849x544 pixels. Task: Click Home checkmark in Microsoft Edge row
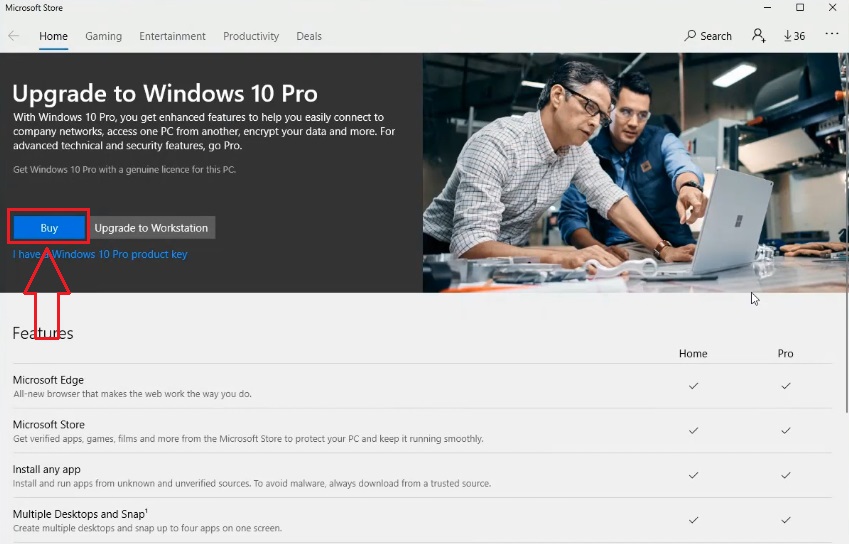tap(693, 386)
